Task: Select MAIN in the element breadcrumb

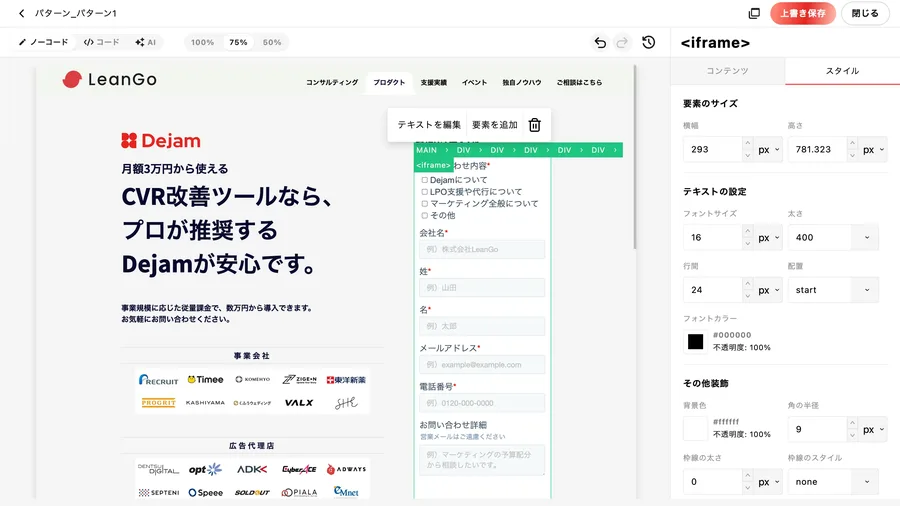Action: tap(426, 150)
